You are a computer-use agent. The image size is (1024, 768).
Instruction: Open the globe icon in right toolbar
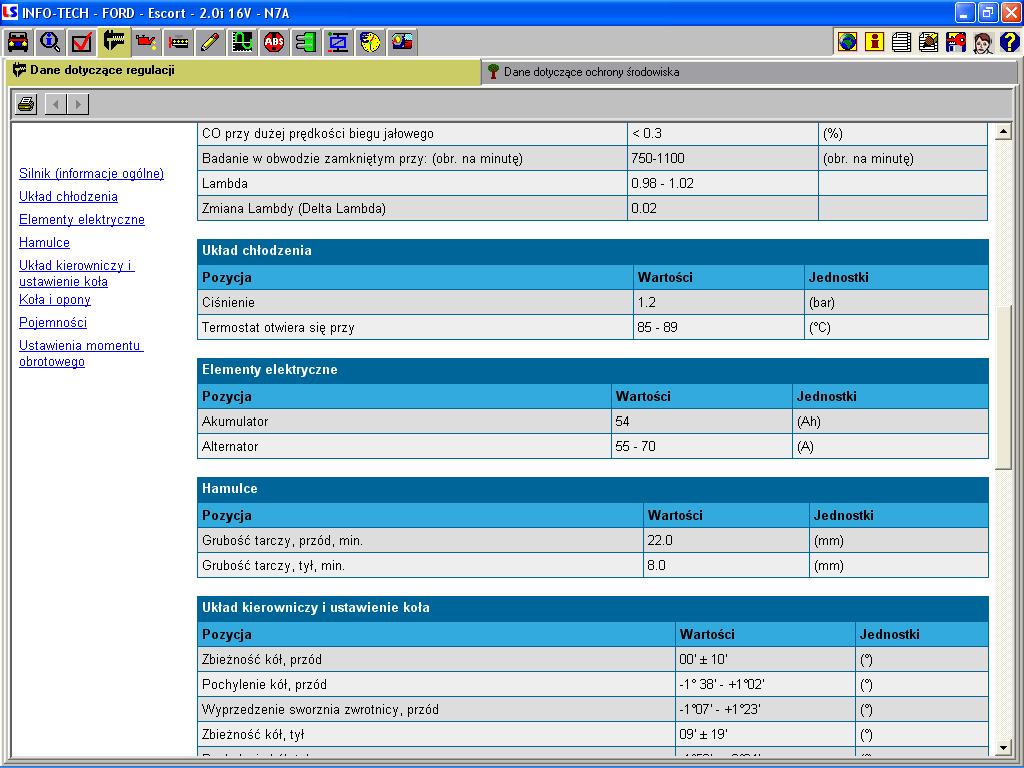(848, 42)
